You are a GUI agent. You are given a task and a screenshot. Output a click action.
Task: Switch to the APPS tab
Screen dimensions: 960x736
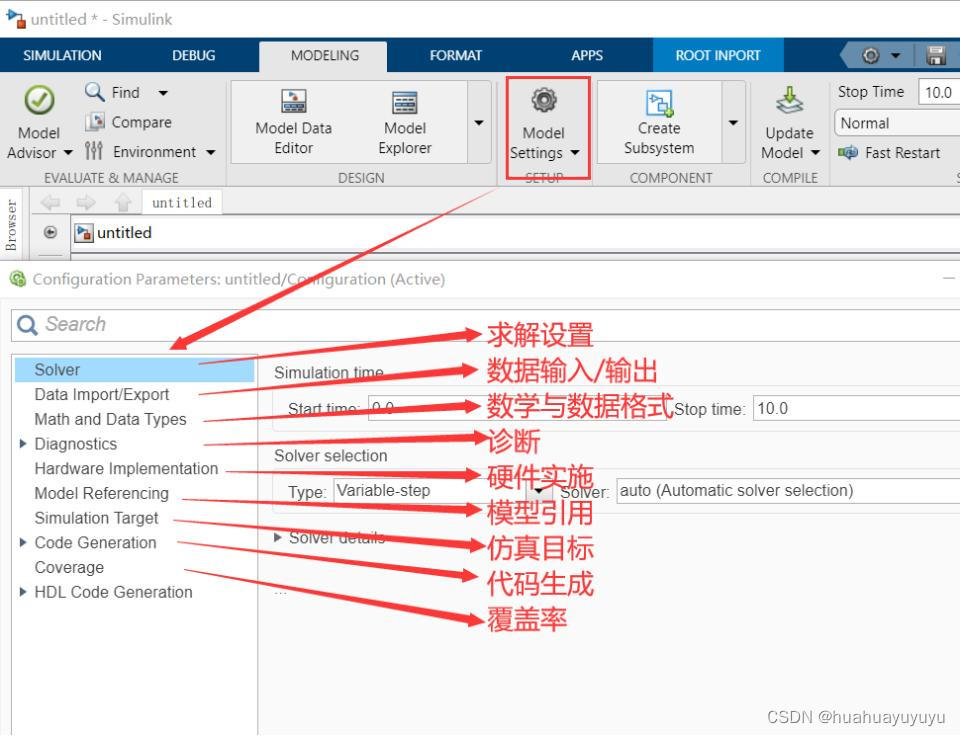tap(587, 56)
